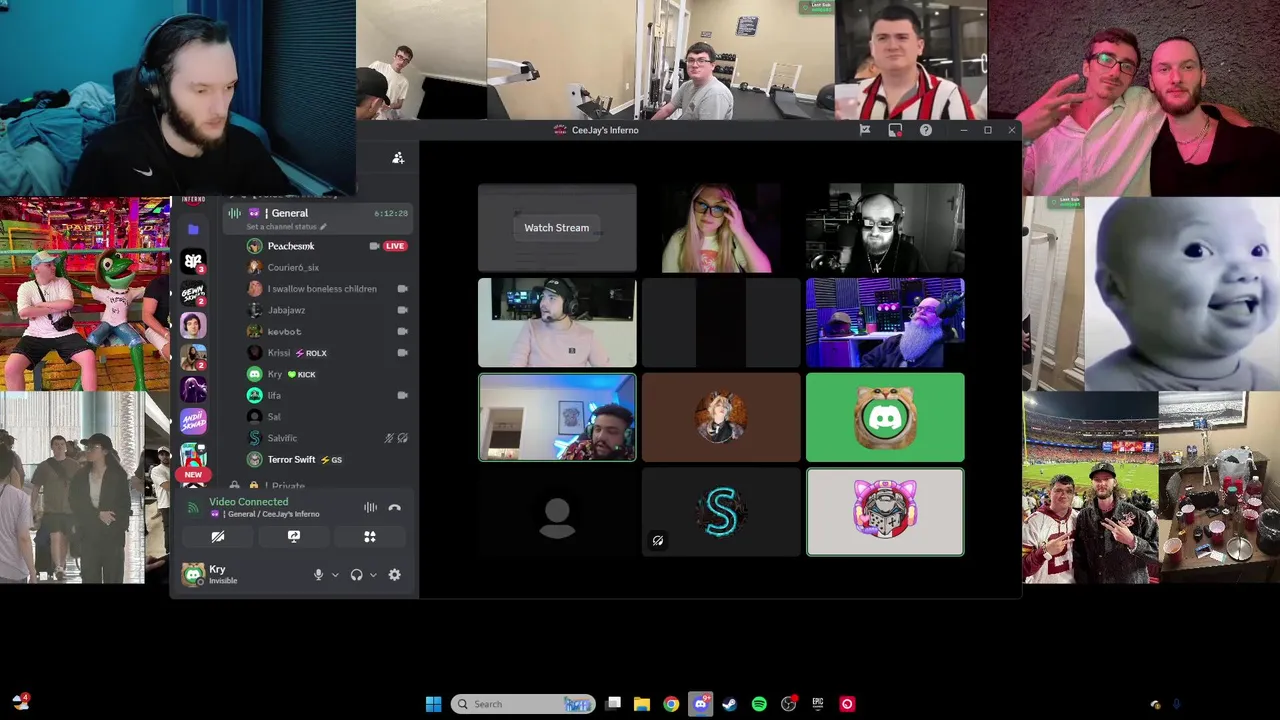This screenshot has width=1280, height=720.
Task: Click the LIVE badge next to Peachesmk
Action: [x=395, y=246]
